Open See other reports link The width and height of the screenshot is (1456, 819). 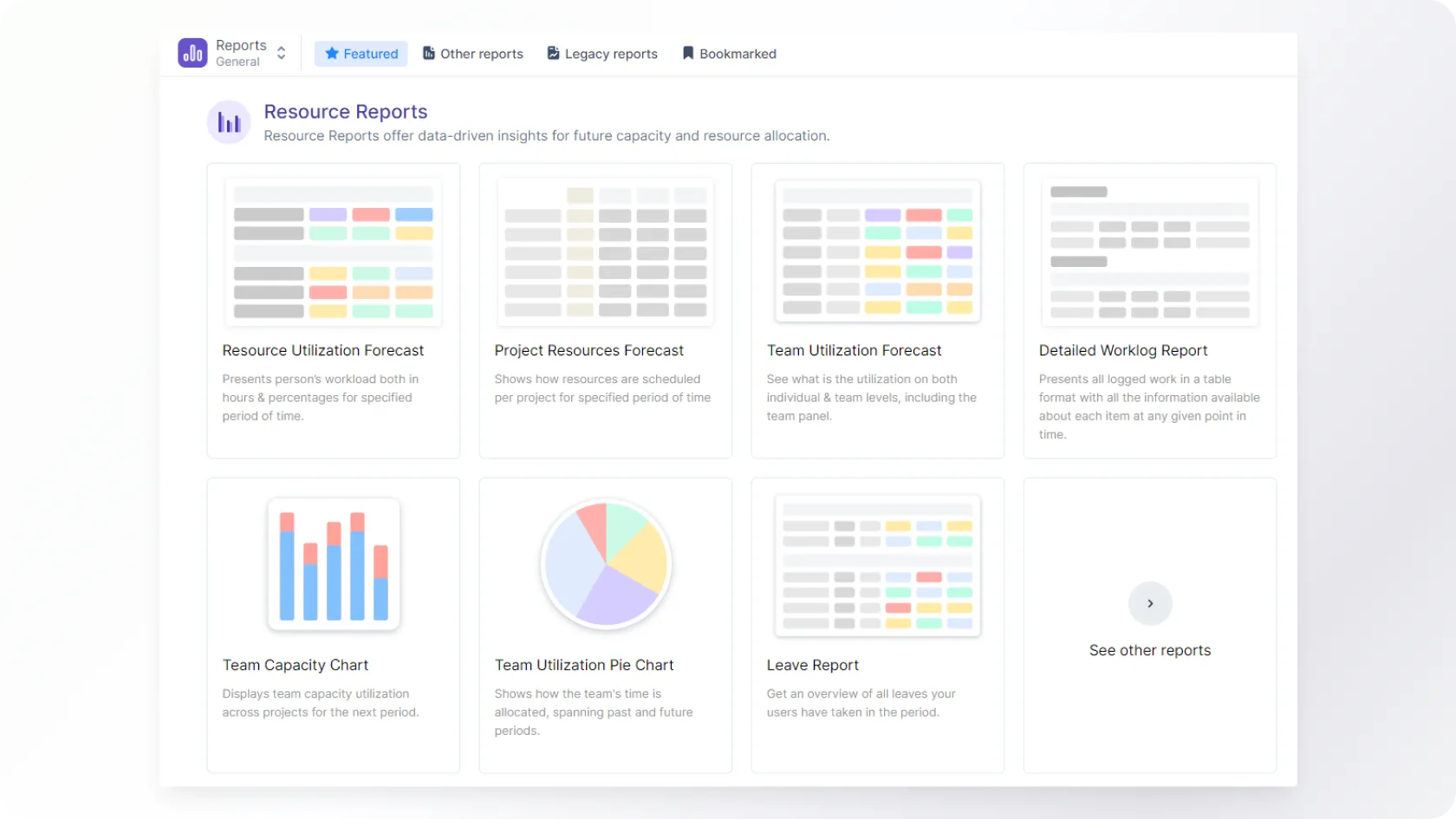[1150, 650]
